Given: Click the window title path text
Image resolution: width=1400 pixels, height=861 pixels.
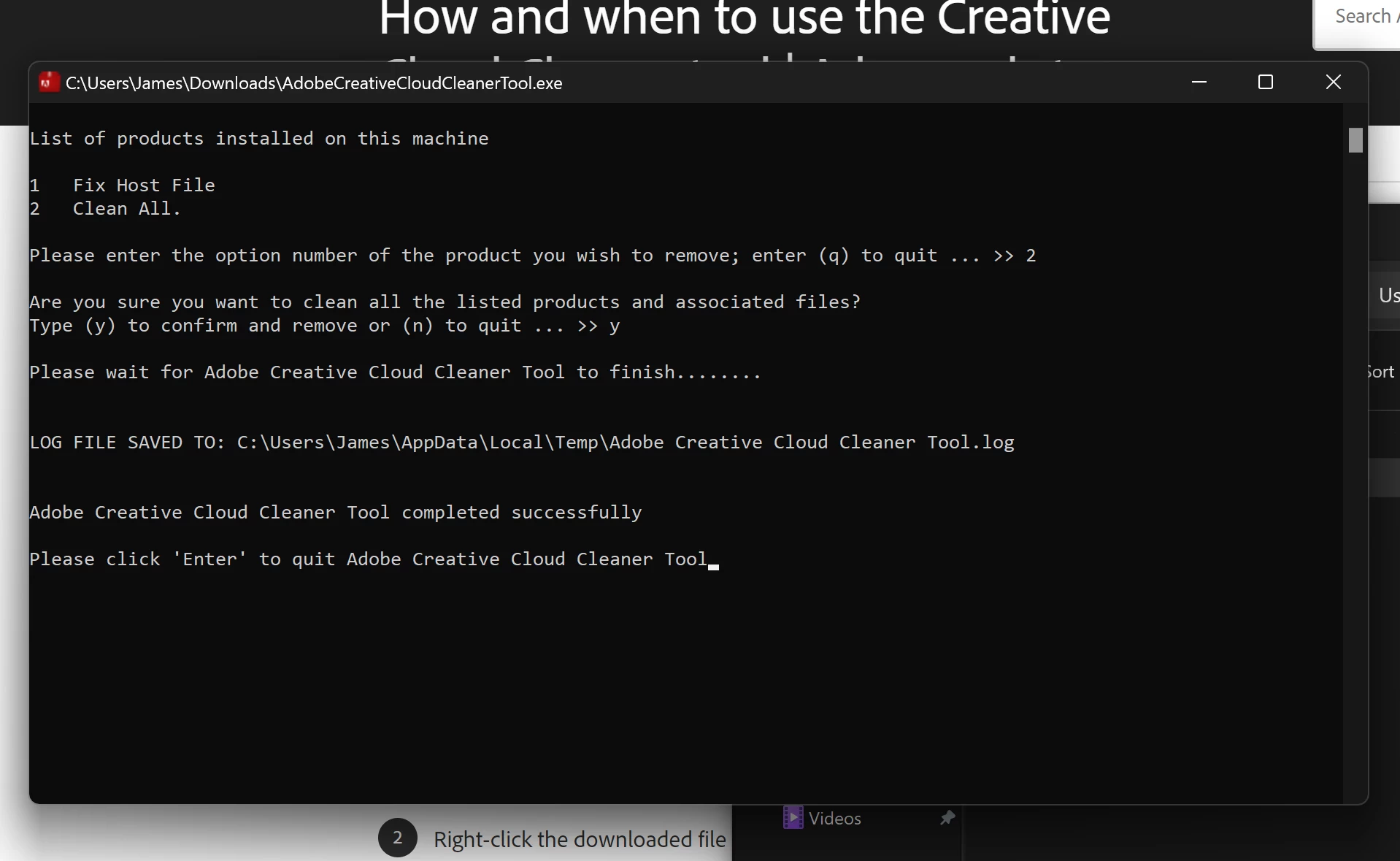Looking at the screenshot, I should click(x=314, y=83).
